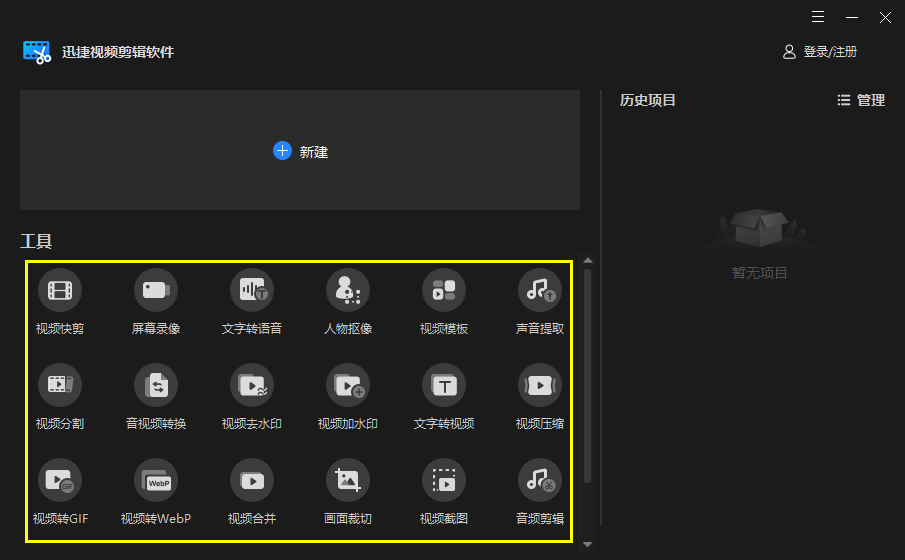Image resolution: width=905 pixels, height=560 pixels.
Task: Select the 视频去水印 watermark removal tool
Action: point(252,385)
